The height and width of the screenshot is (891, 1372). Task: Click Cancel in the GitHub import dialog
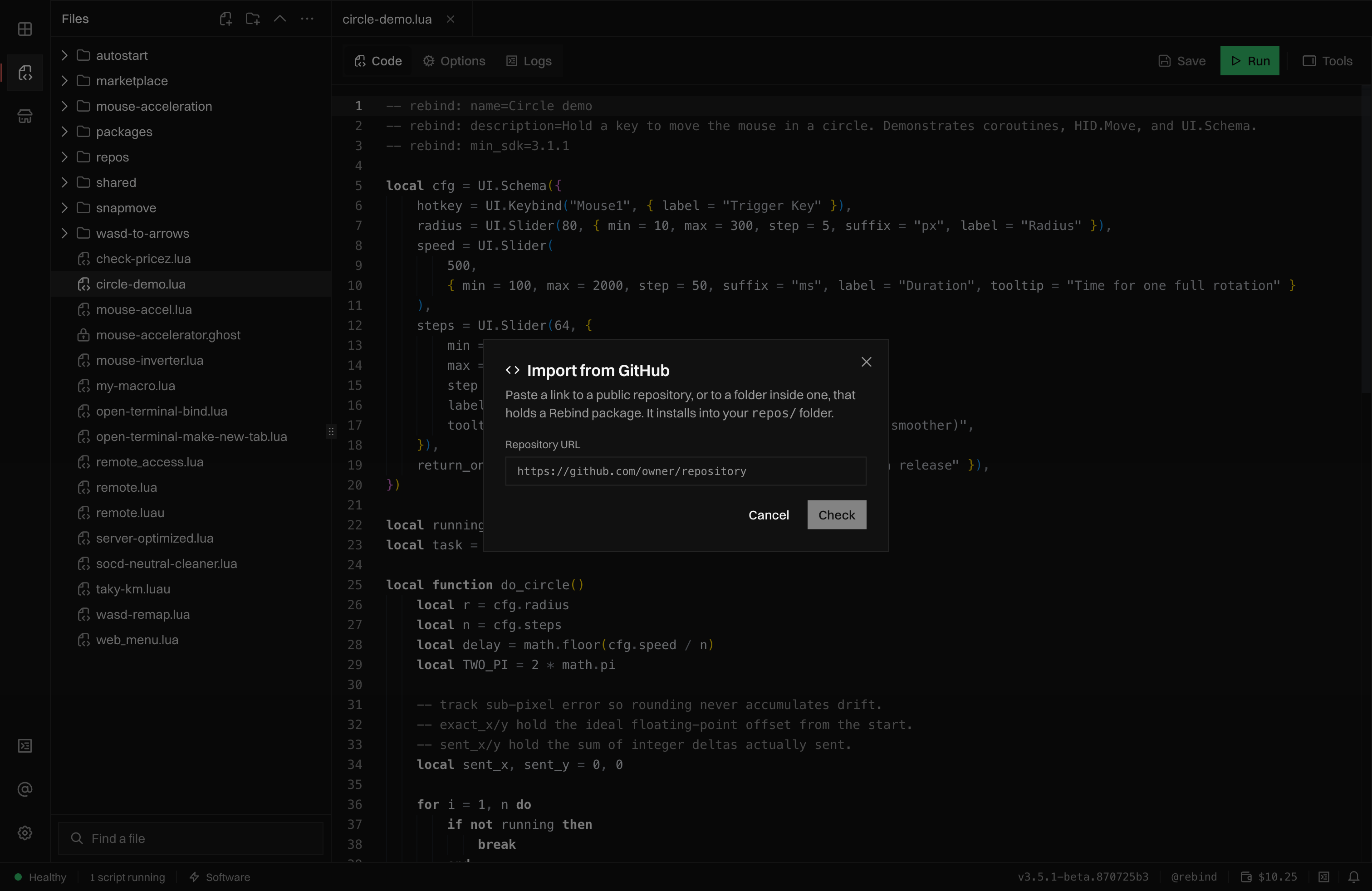tap(769, 514)
